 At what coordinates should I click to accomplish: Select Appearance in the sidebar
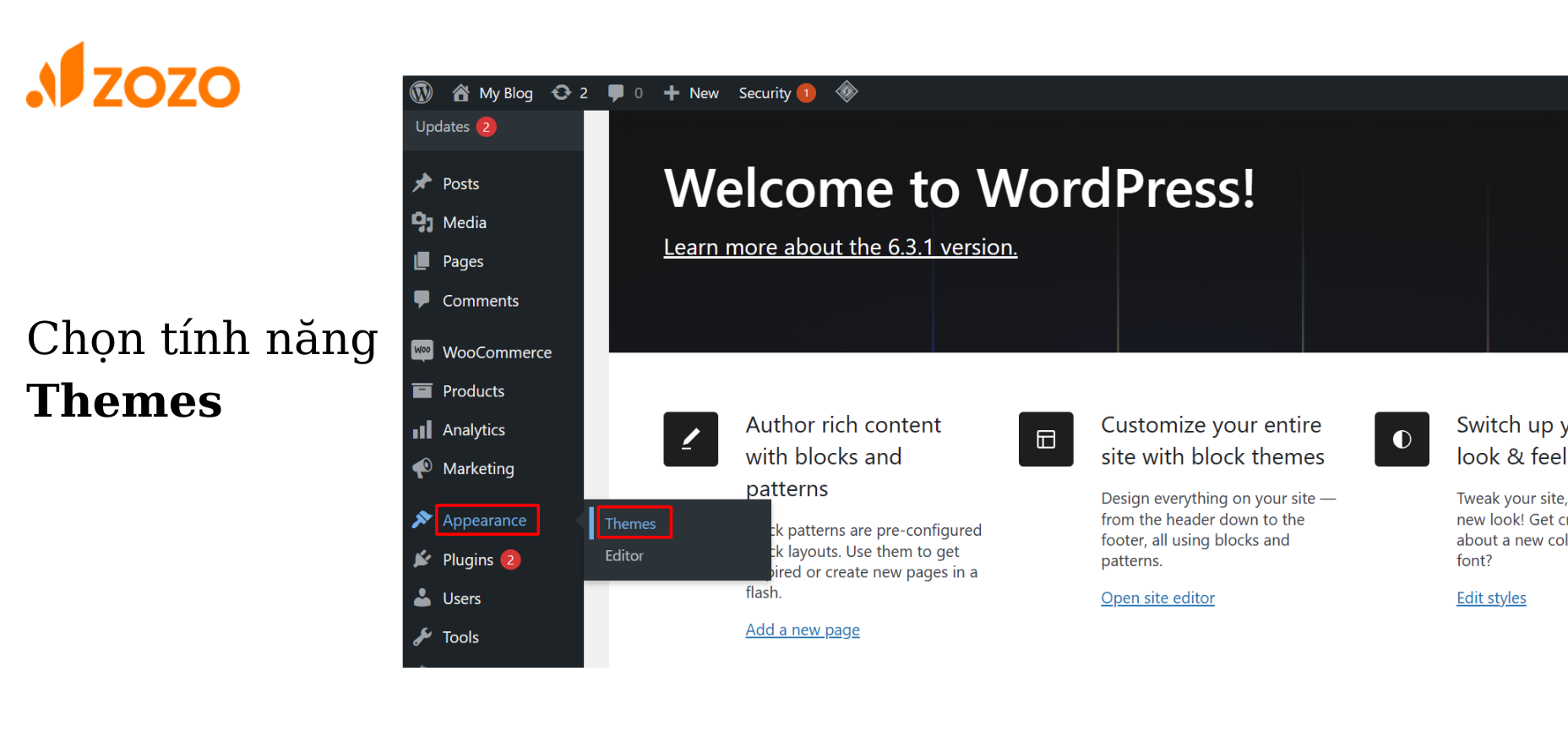coord(484,521)
